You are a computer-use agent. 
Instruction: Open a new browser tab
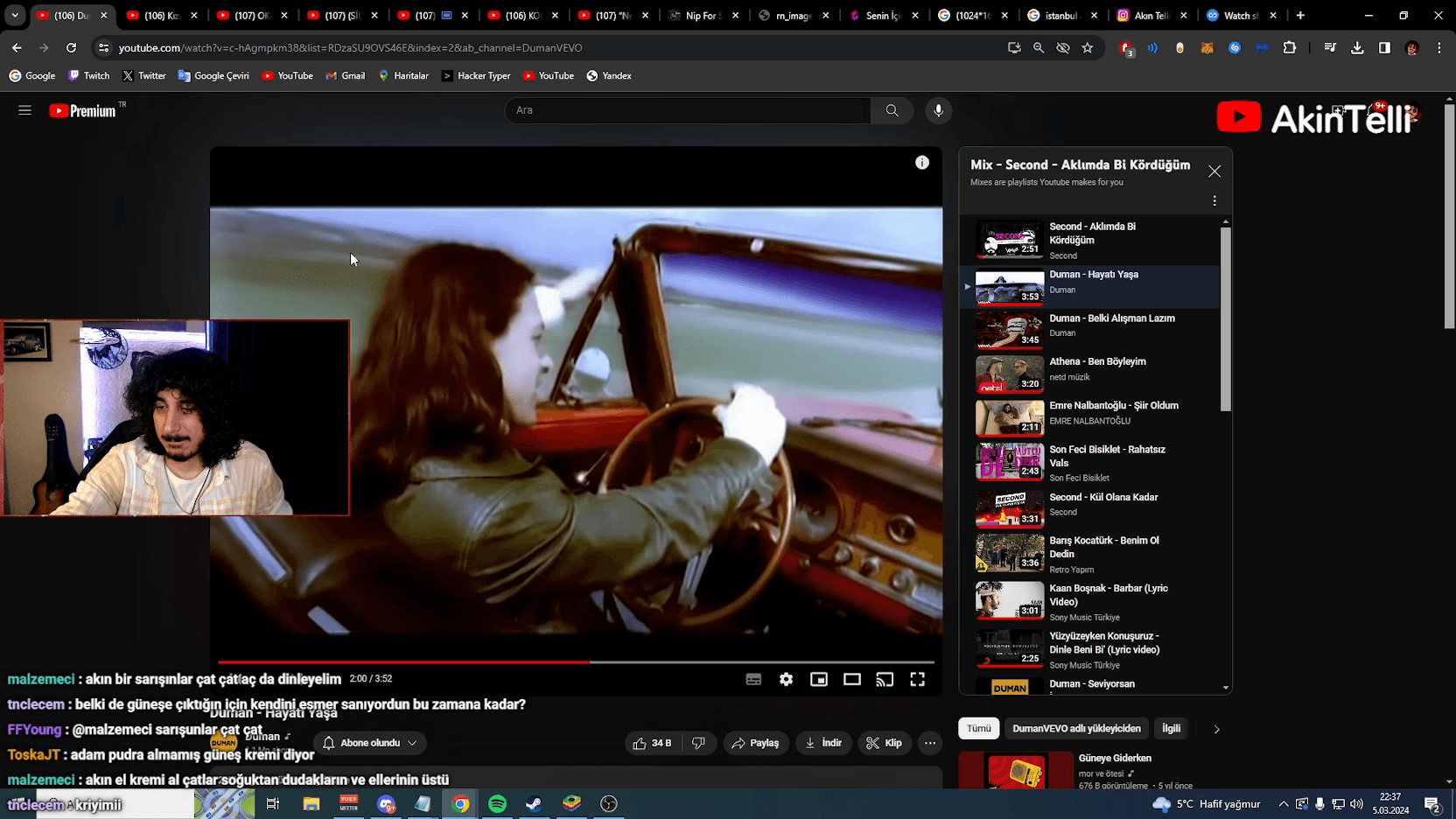point(1300,15)
